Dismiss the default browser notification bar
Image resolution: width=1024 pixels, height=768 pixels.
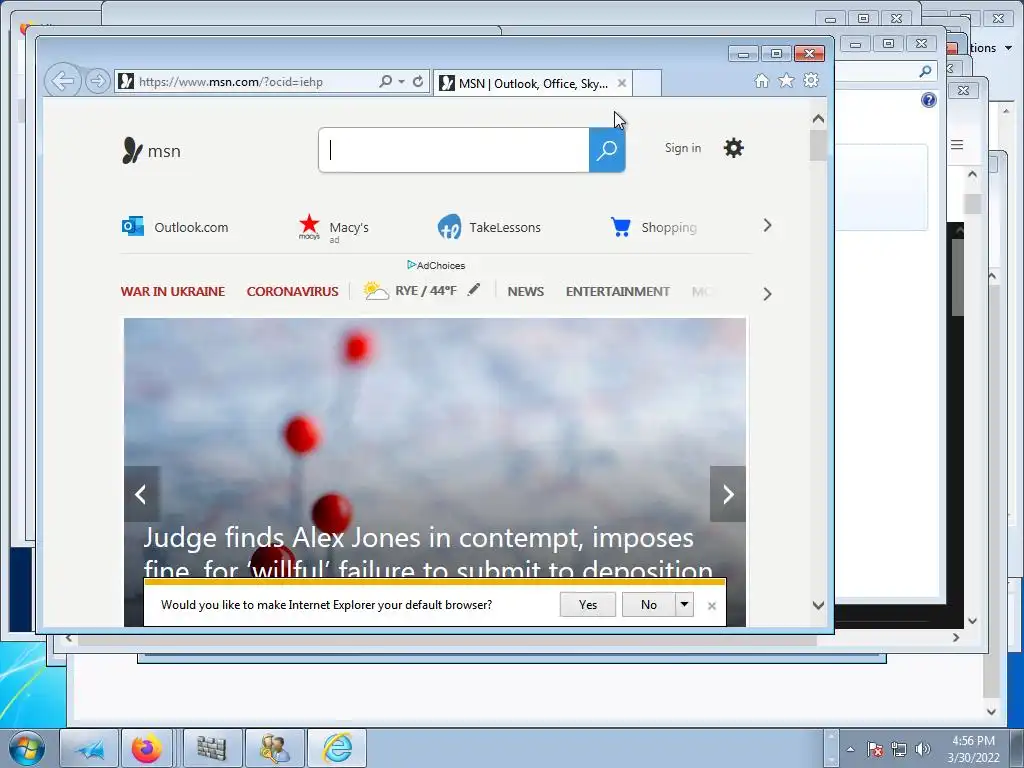coord(712,606)
